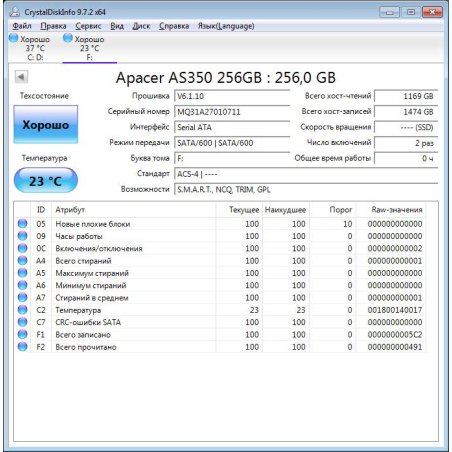This screenshot has height=452, width=452.
Task: Select the Всего стираний row
Action: 220,261
